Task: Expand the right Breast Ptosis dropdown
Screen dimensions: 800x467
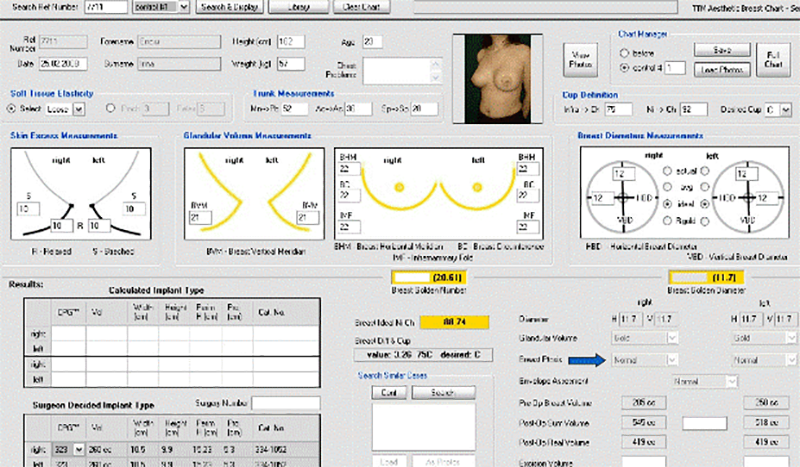Action: pyautogui.click(x=670, y=358)
